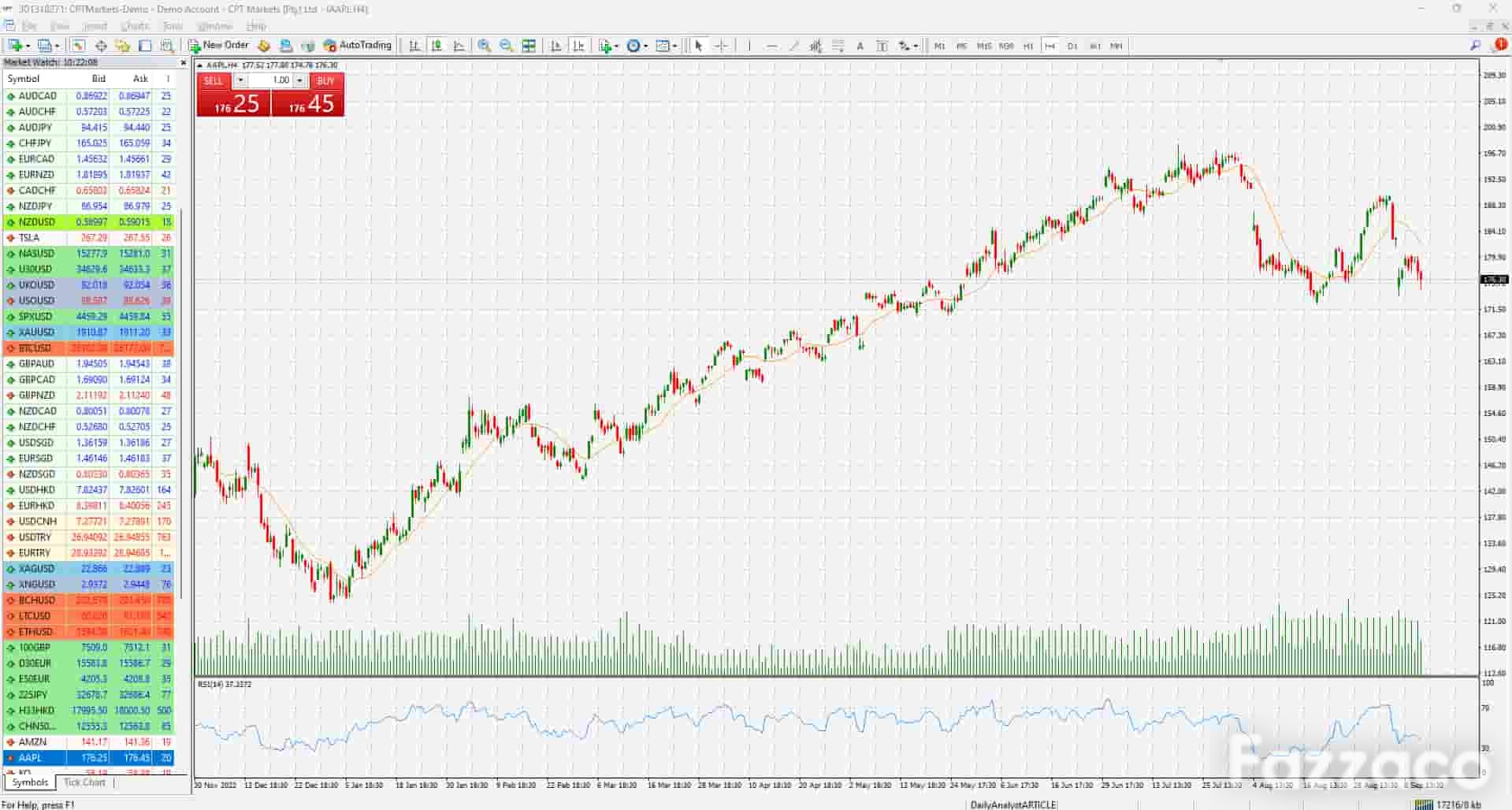Switch chart to bar chart mode
Viewport: 1512px width, 810px height.
coord(414,46)
